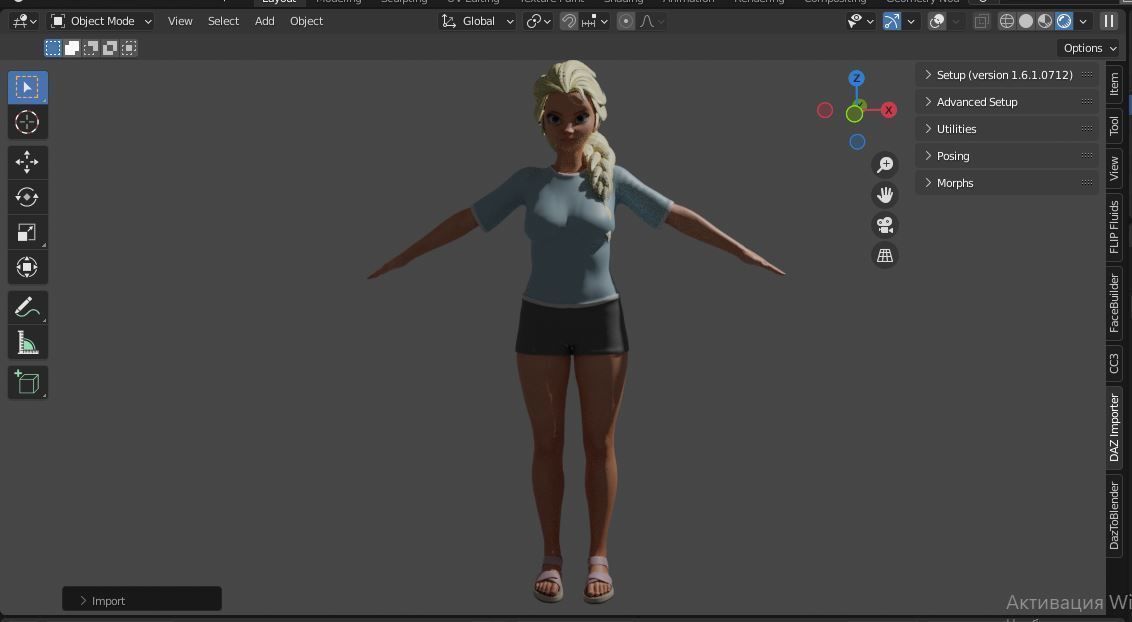The height and width of the screenshot is (622, 1132).
Task: Switch perspective/orthographic with the grid icon
Action: (884, 255)
